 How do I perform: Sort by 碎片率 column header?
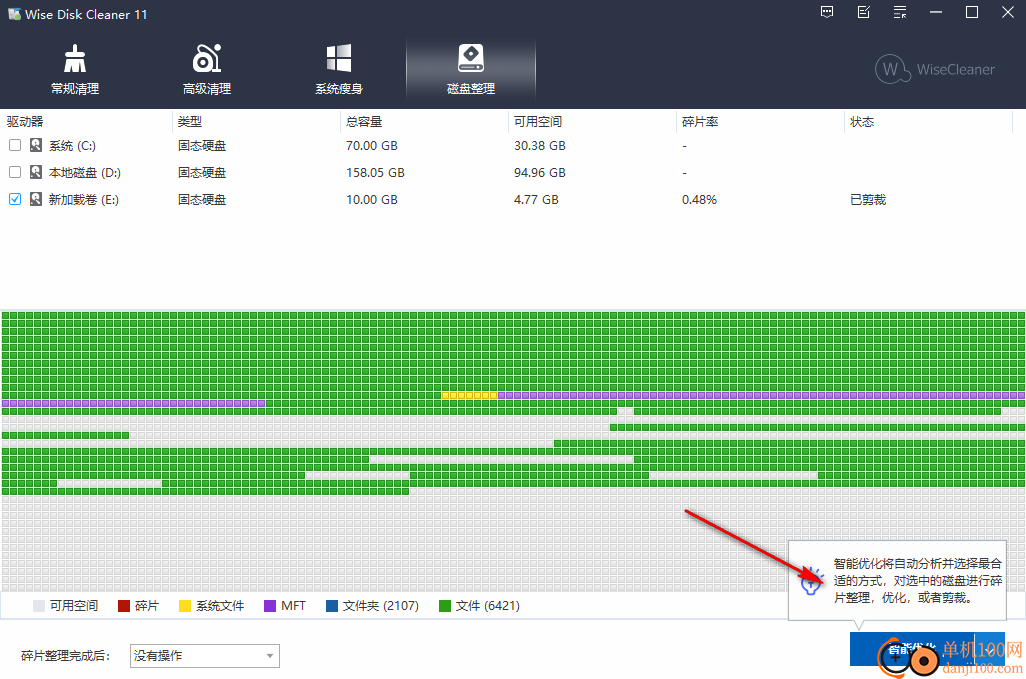760,122
